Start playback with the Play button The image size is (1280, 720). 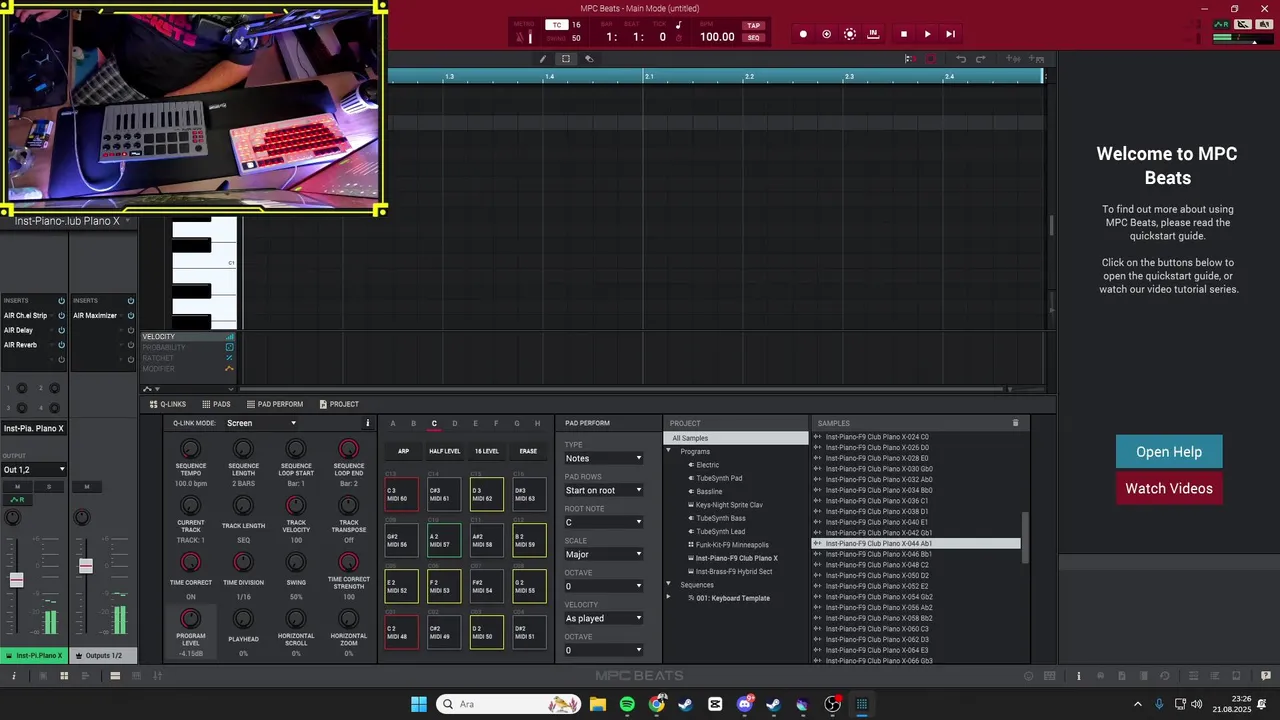tap(927, 34)
